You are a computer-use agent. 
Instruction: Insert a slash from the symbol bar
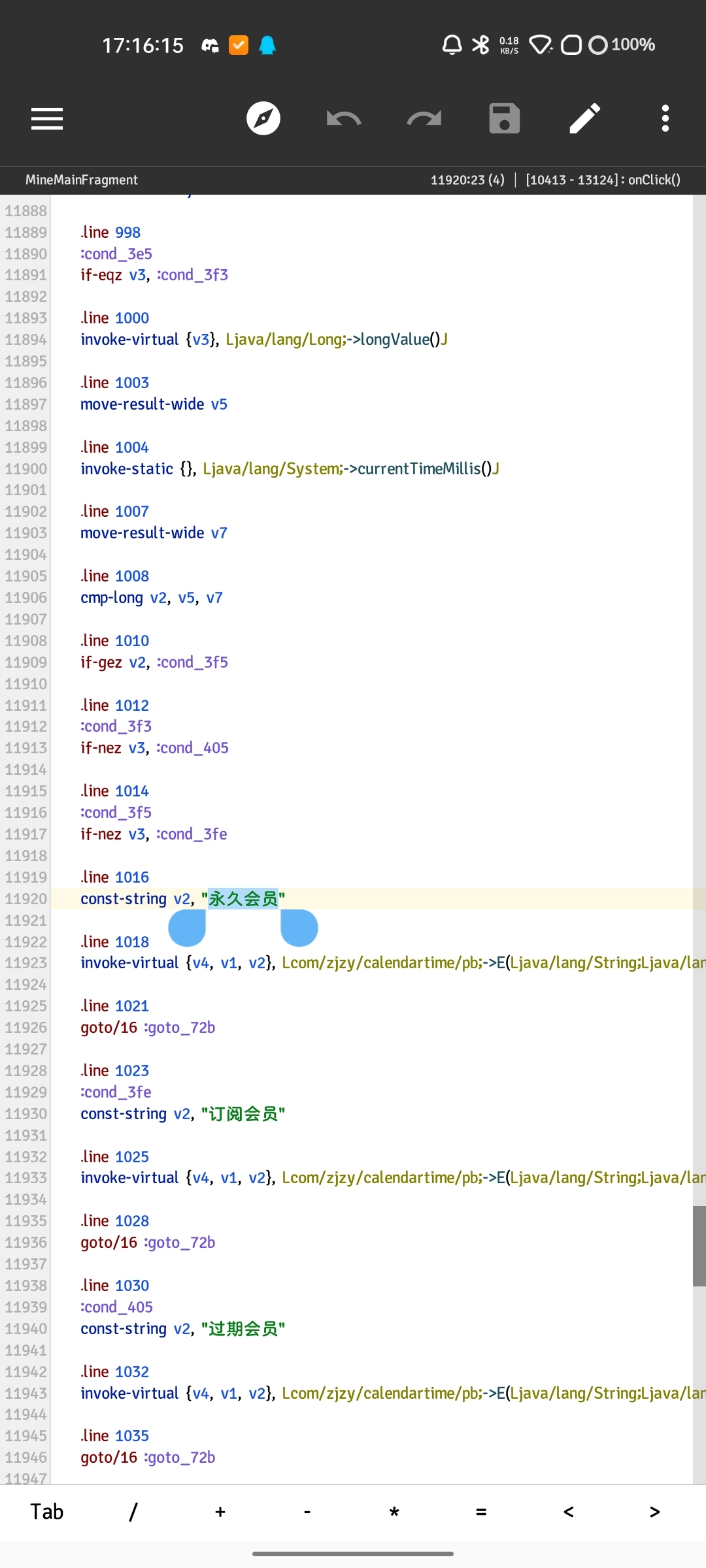tap(133, 1512)
